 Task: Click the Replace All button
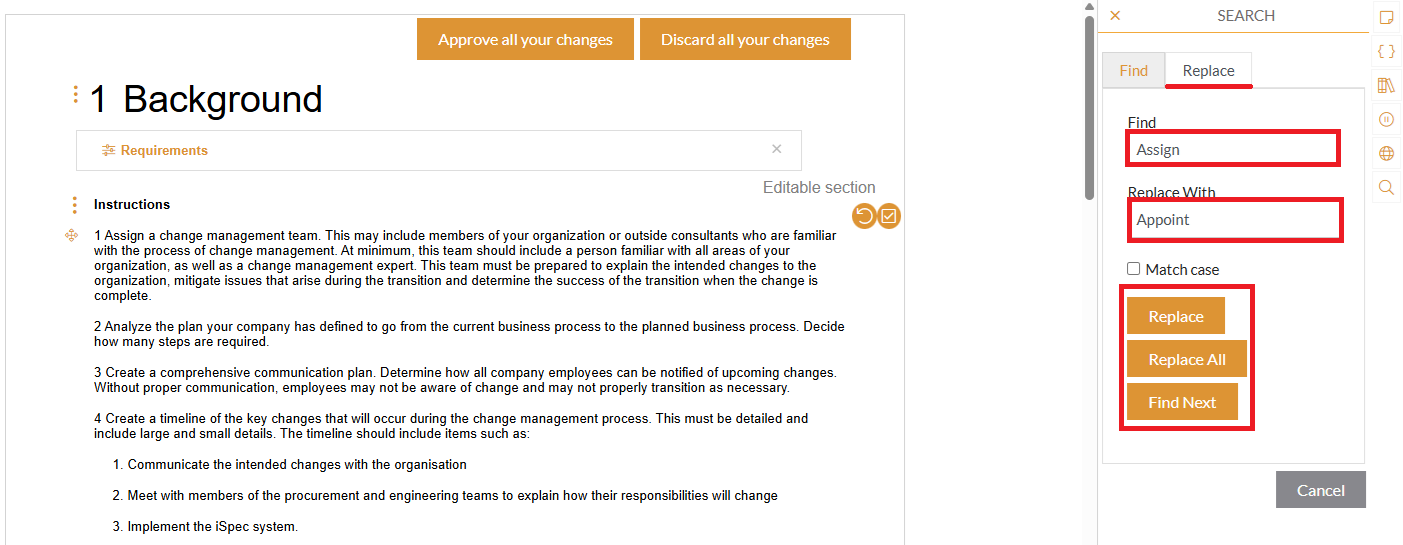[x=1186, y=360]
